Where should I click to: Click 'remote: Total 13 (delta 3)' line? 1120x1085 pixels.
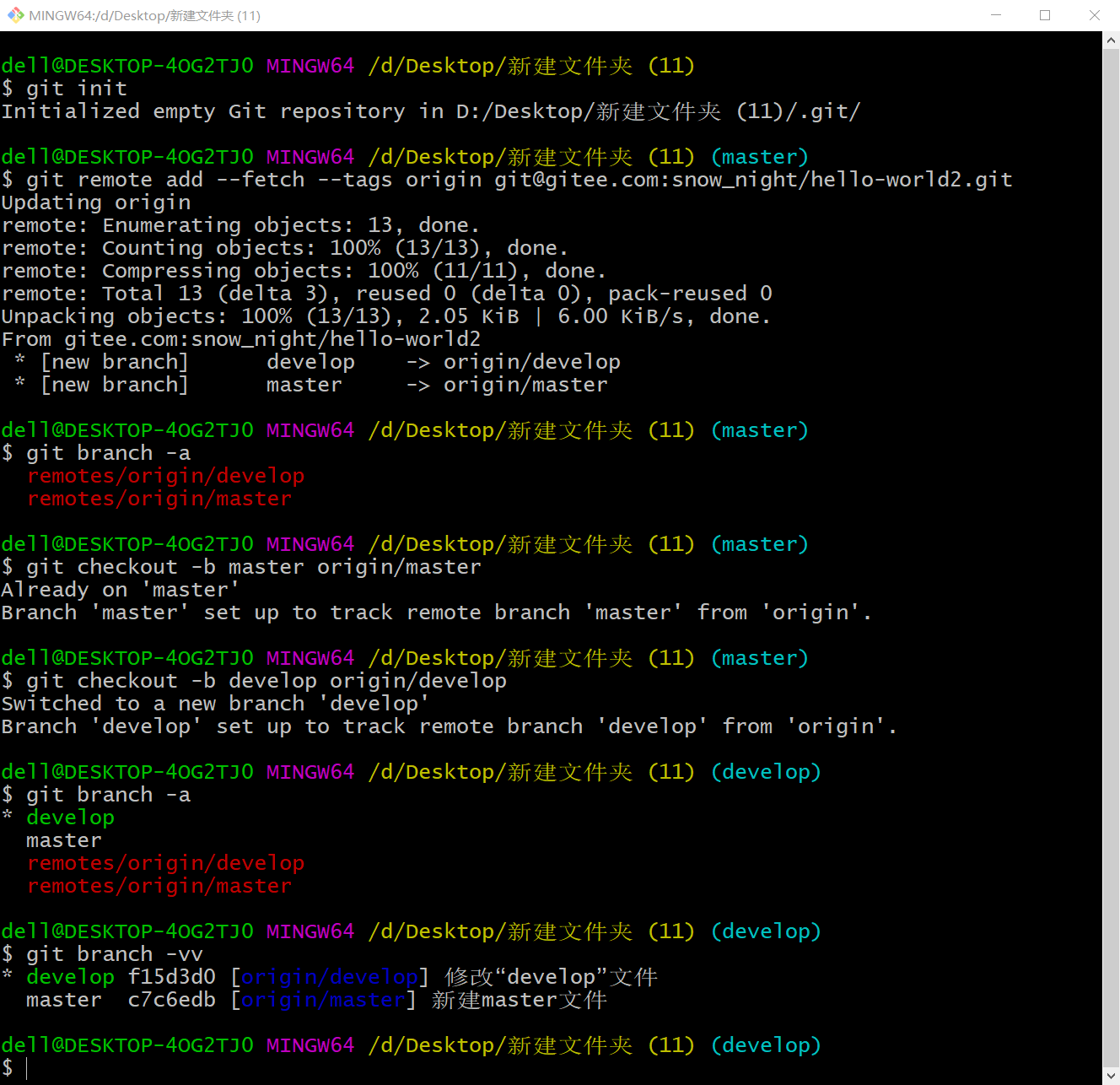[x=387, y=294]
